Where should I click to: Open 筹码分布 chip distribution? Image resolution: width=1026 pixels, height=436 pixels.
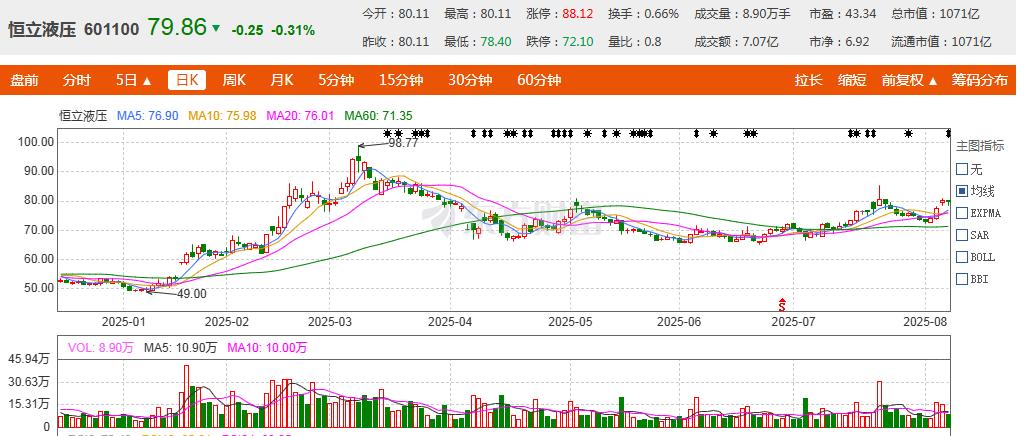980,81
